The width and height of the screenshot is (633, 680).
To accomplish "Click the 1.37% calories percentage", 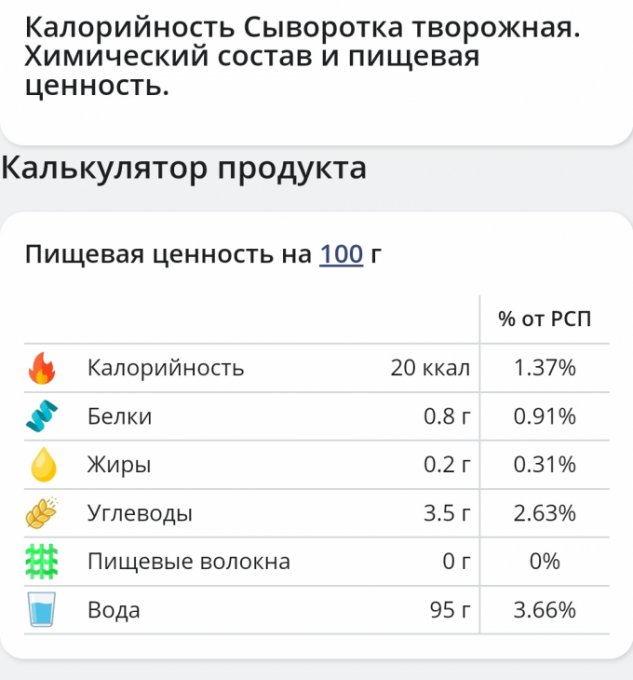I will point(545,368).
